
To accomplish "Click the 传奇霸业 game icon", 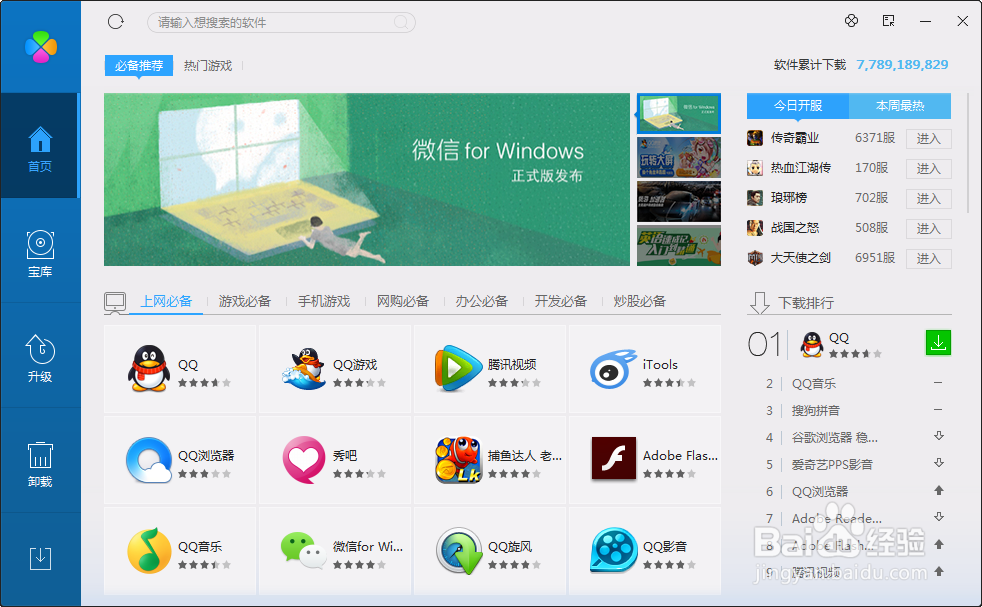I will (755, 138).
